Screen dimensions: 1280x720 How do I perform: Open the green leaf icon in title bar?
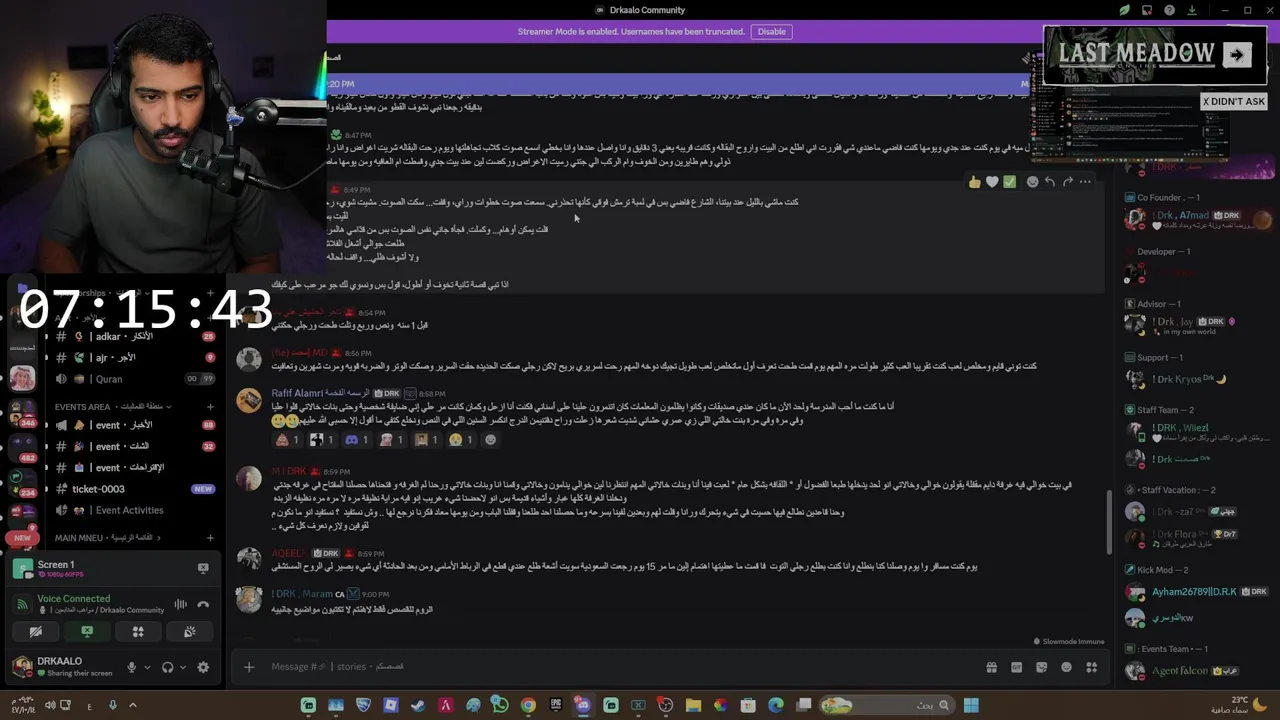click(x=1125, y=10)
